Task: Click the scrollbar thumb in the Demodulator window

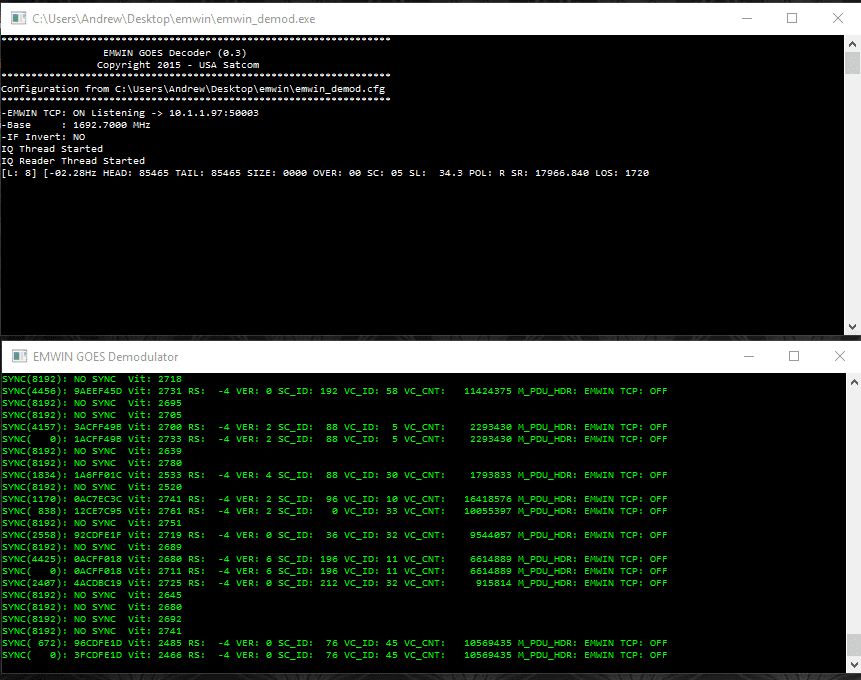Action: (854, 645)
